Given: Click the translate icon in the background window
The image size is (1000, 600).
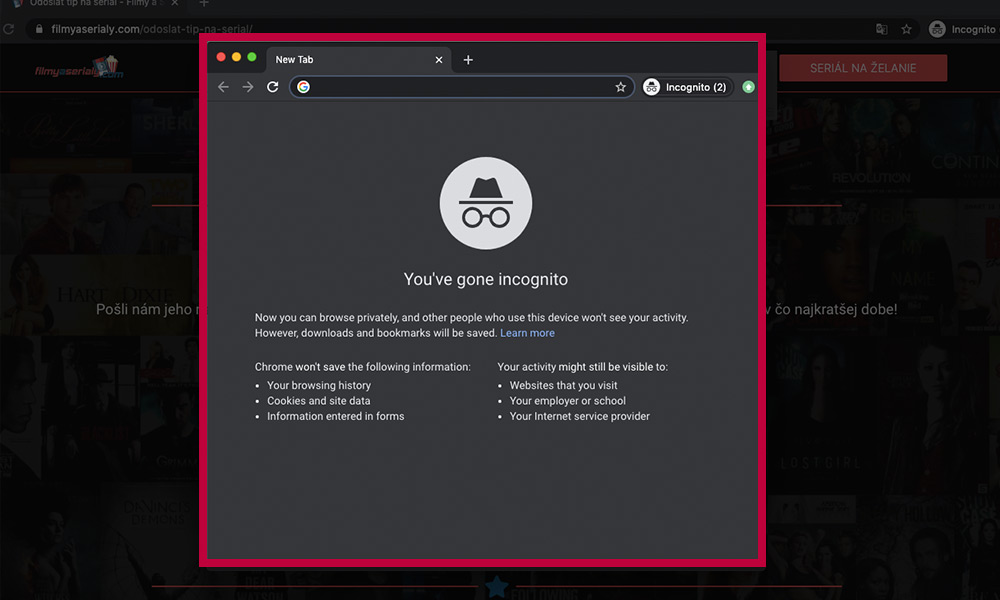Looking at the screenshot, I should click(881, 29).
